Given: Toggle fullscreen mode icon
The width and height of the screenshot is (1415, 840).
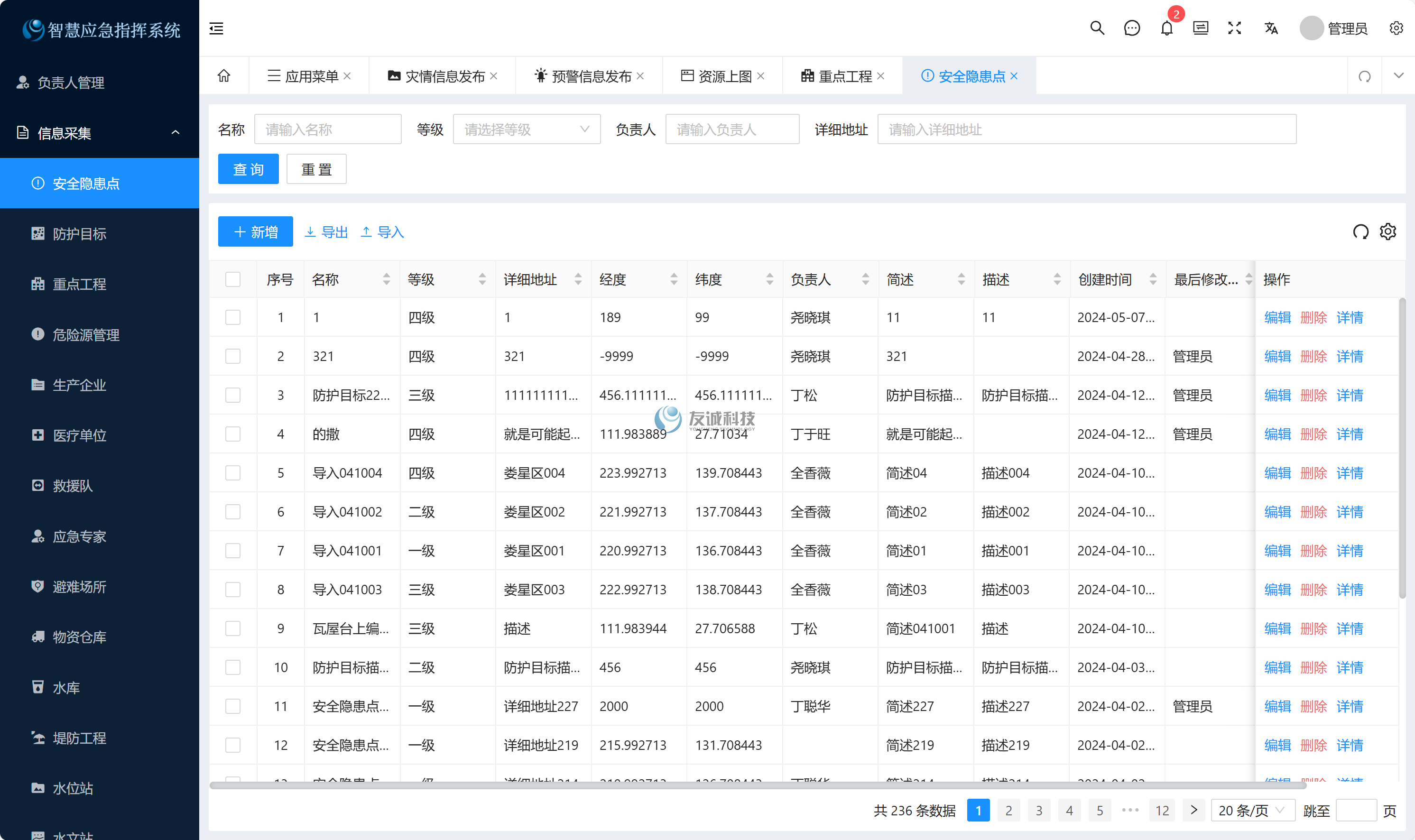Looking at the screenshot, I should (1234, 28).
